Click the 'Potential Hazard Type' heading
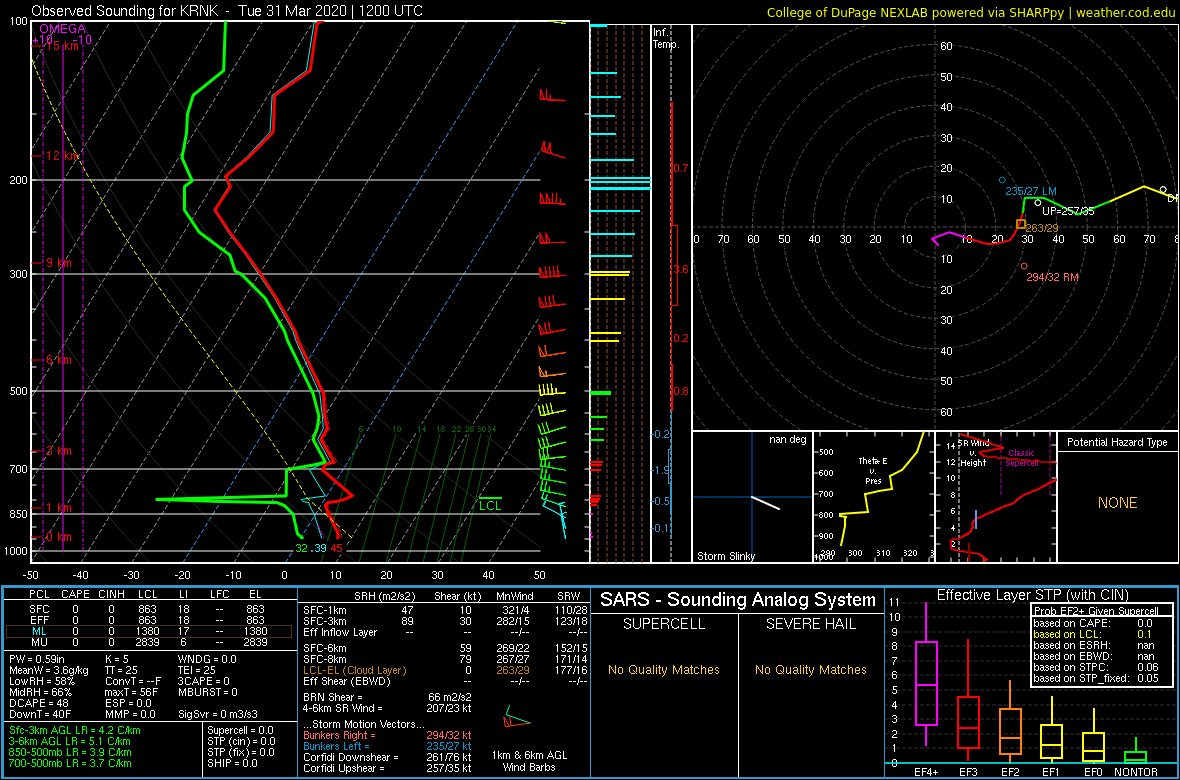This screenshot has width=1180, height=780. (1117, 443)
